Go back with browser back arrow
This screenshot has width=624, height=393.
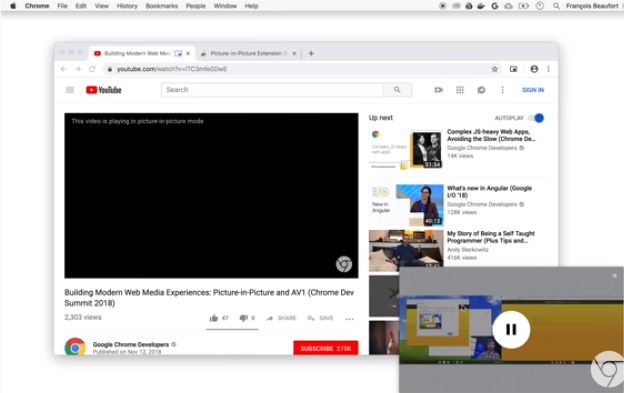[64, 69]
